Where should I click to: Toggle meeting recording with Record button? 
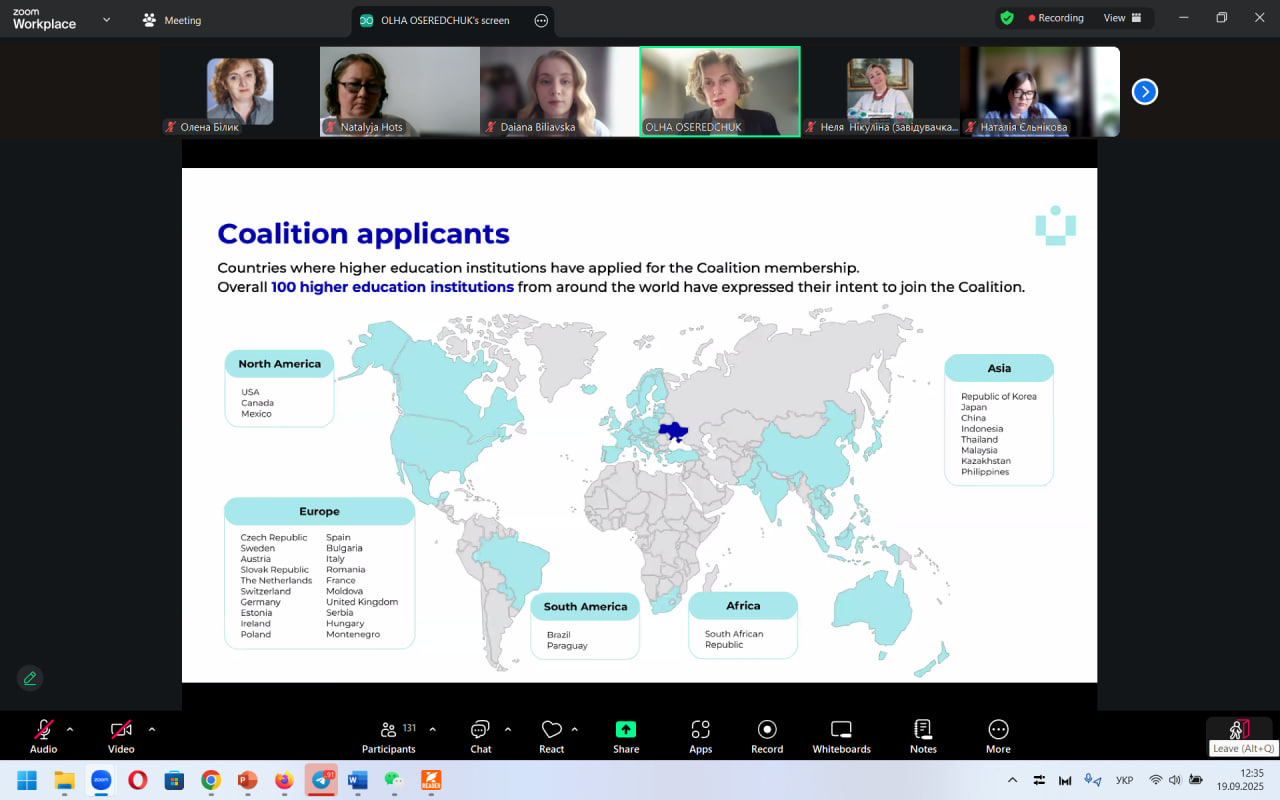[x=767, y=737]
